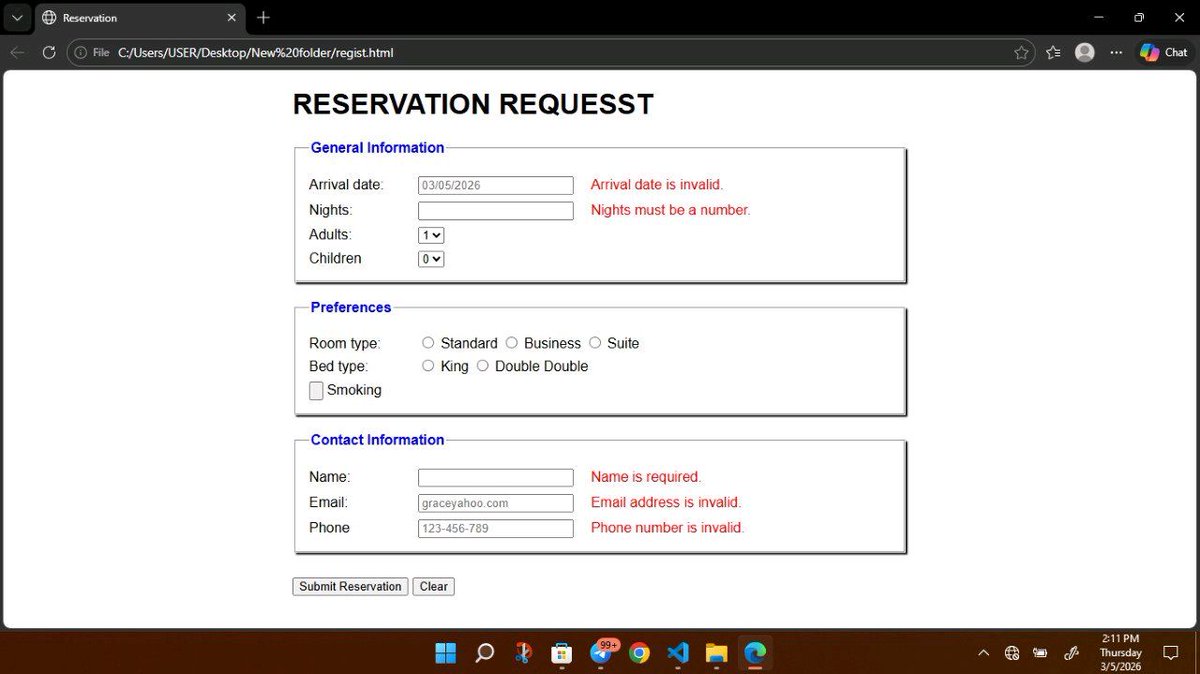Image resolution: width=1200 pixels, height=674 pixels.
Task: Click Submit Reservation button
Action: tap(350, 587)
